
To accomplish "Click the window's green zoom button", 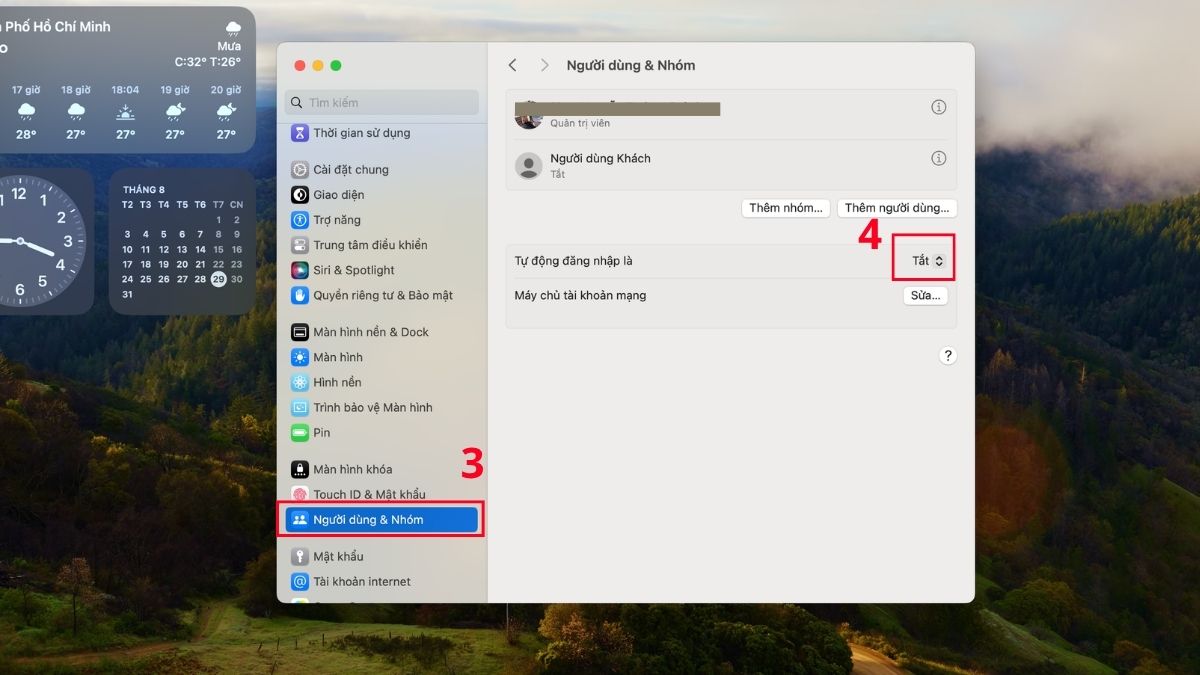I will pyautogui.click(x=336, y=65).
